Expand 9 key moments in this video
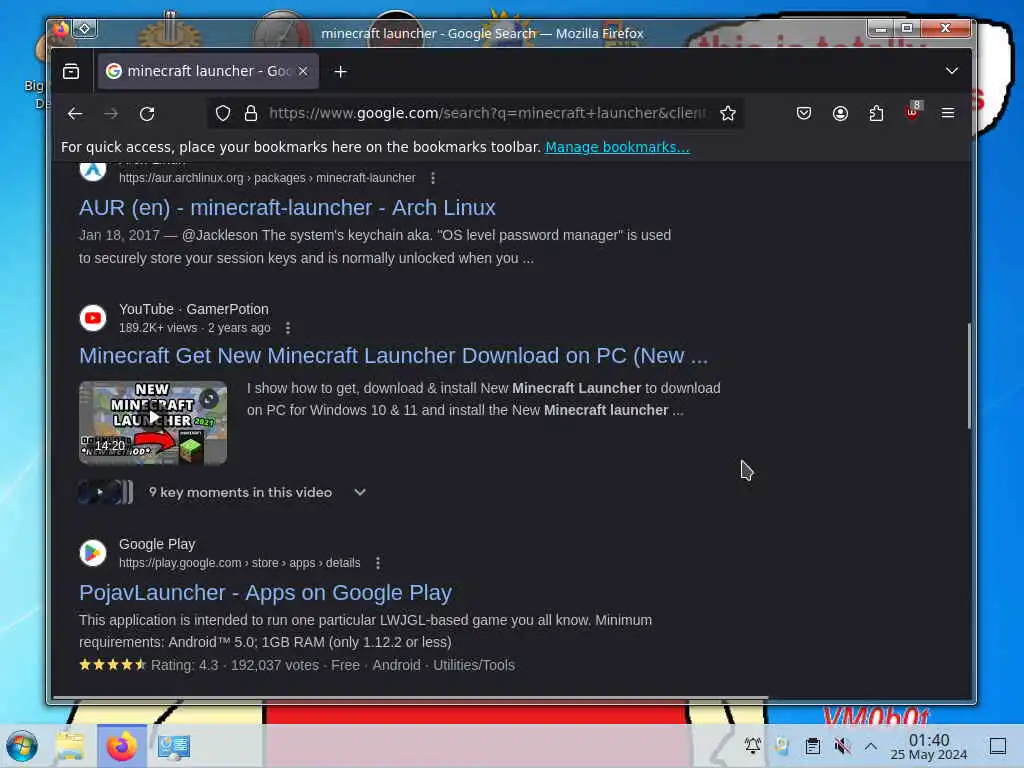The image size is (1024, 768). (360, 492)
